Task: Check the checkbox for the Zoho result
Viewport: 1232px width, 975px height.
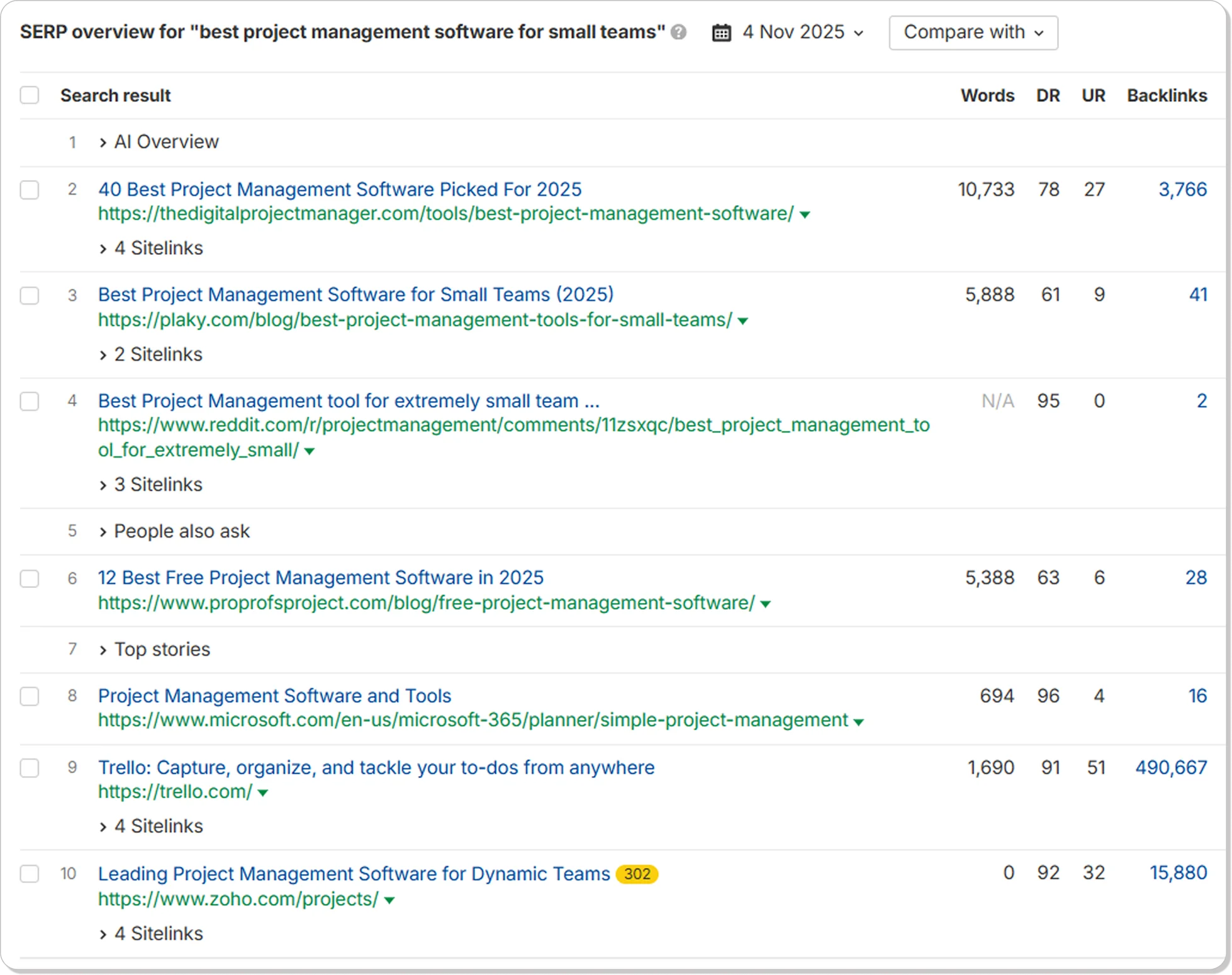Action: (x=30, y=874)
